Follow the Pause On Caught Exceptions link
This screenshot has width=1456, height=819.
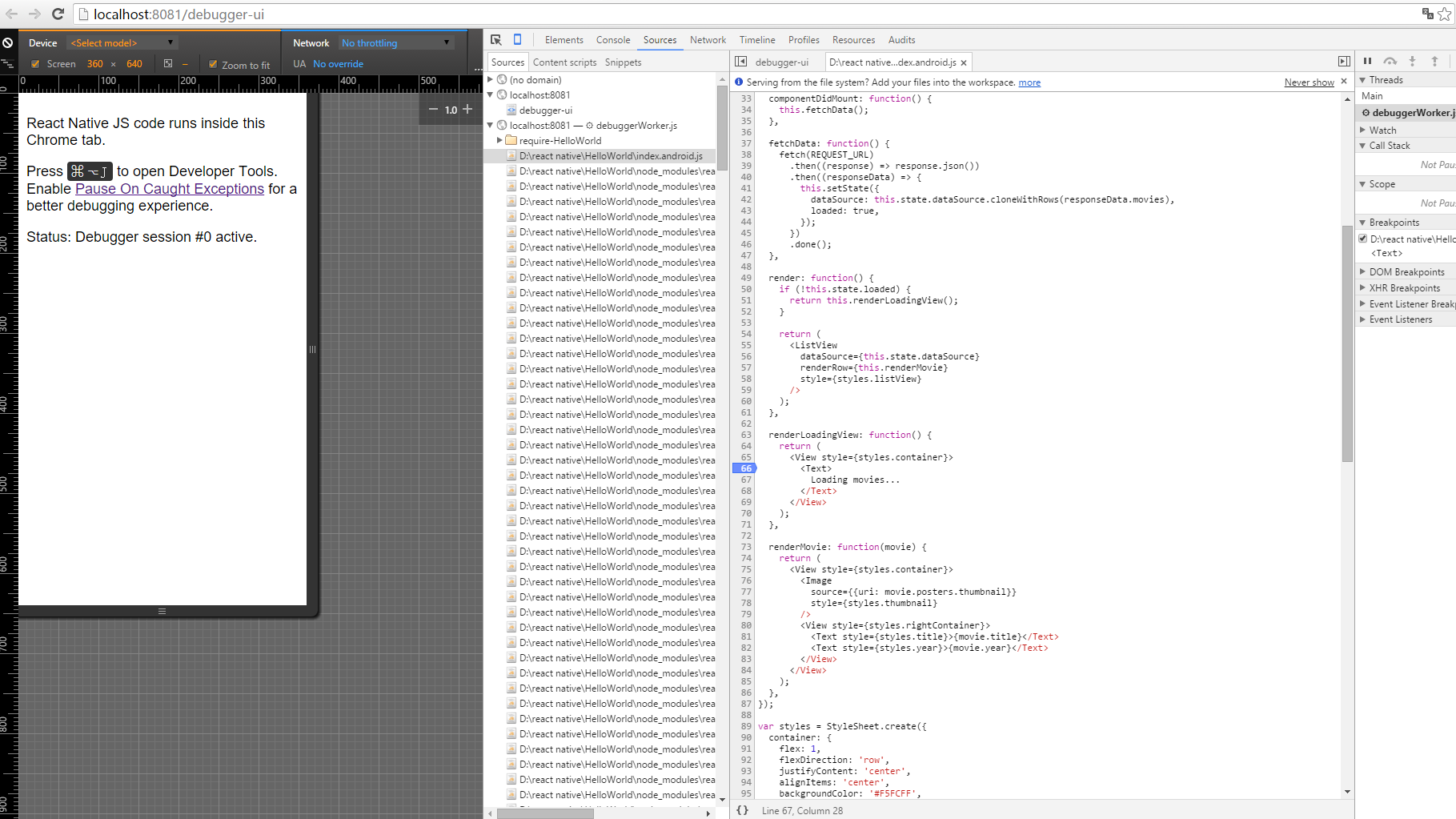click(x=170, y=189)
